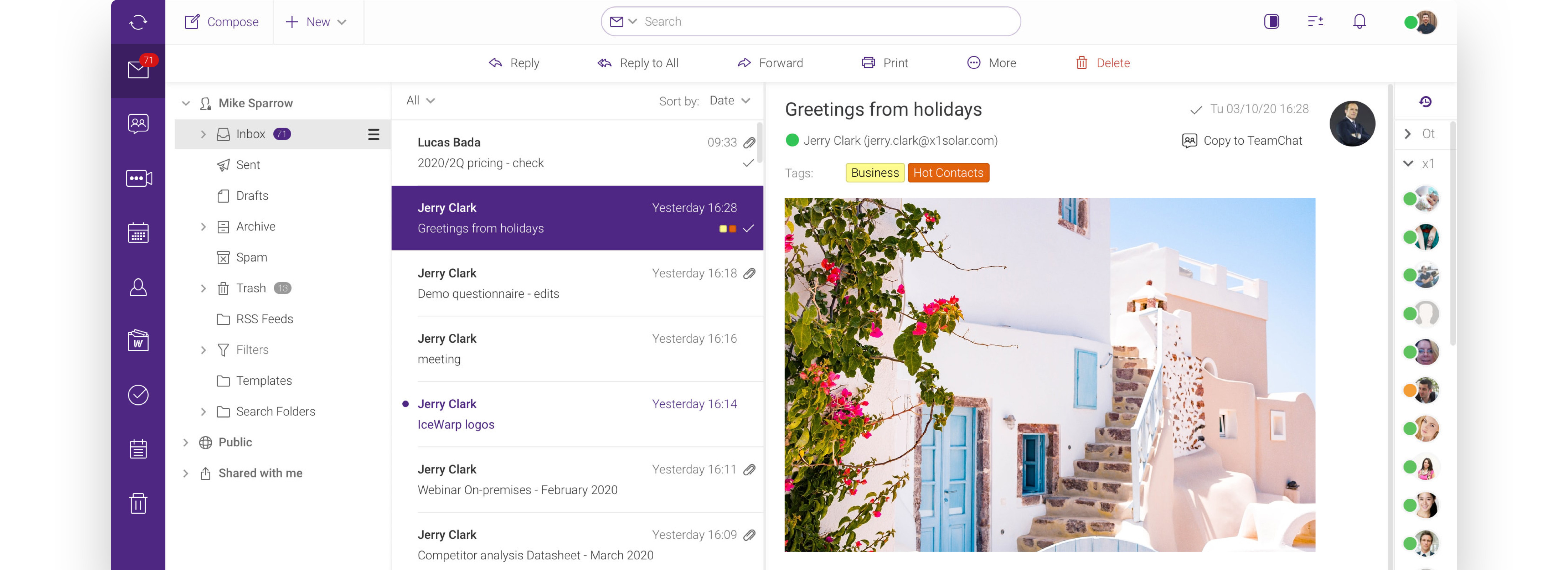Screen dimensions: 1568x570
Task: Open the Sort by Date dropdown
Action: pyautogui.click(x=729, y=101)
